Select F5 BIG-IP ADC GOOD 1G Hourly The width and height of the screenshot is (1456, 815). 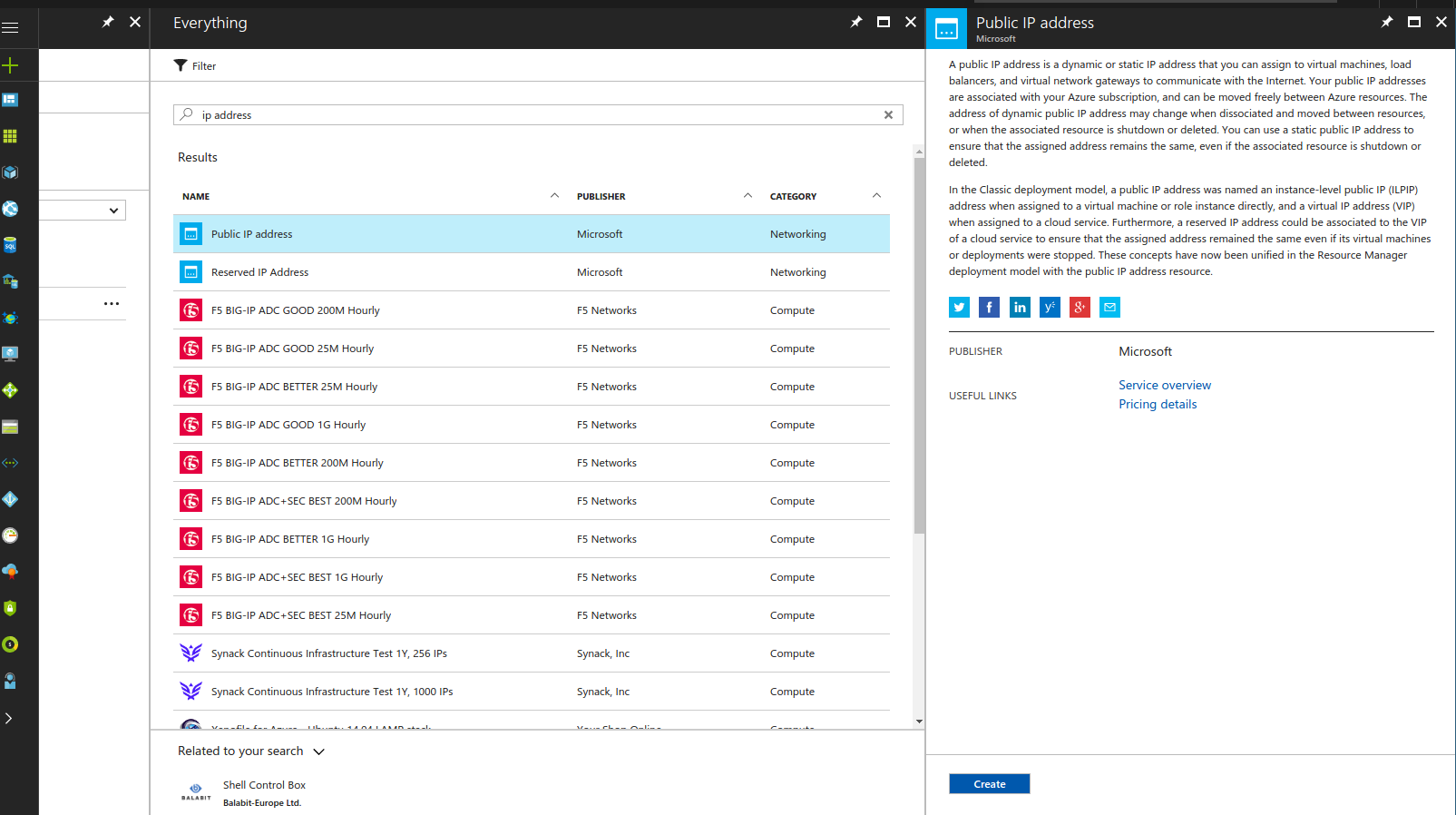tap(532, 425)
